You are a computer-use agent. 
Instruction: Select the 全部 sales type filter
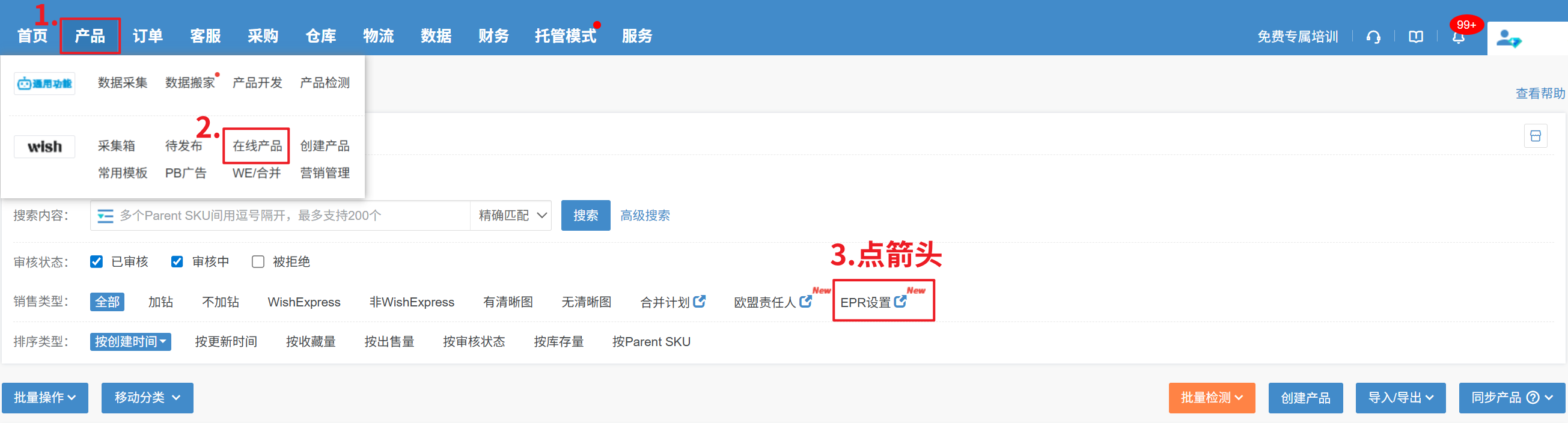(x=107, y=302)
